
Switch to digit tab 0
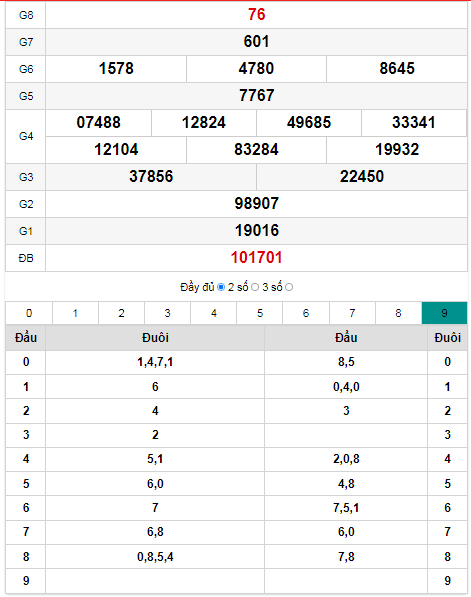click(x=29, y=313)
